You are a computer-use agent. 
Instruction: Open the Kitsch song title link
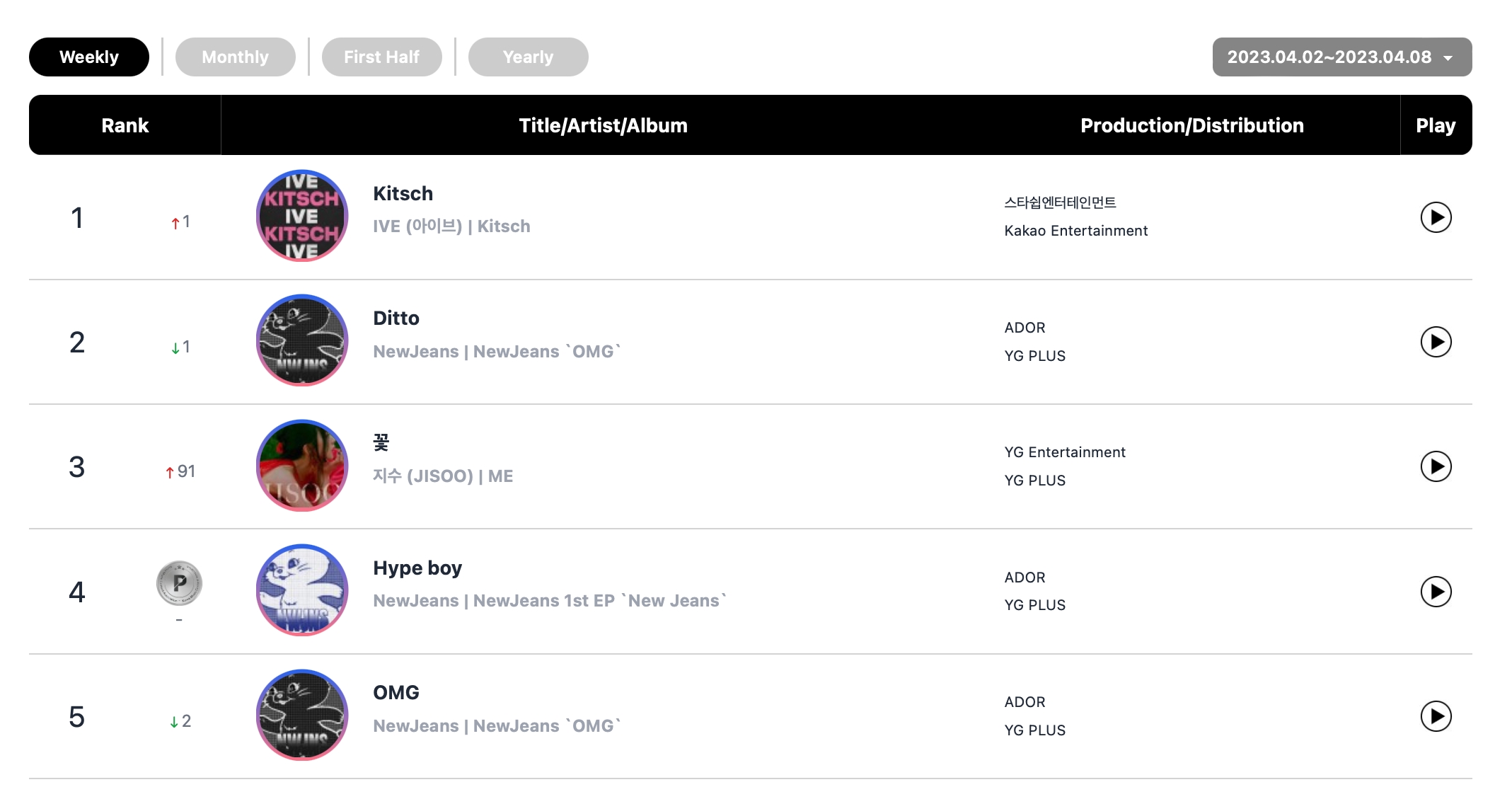click(403, 193)
